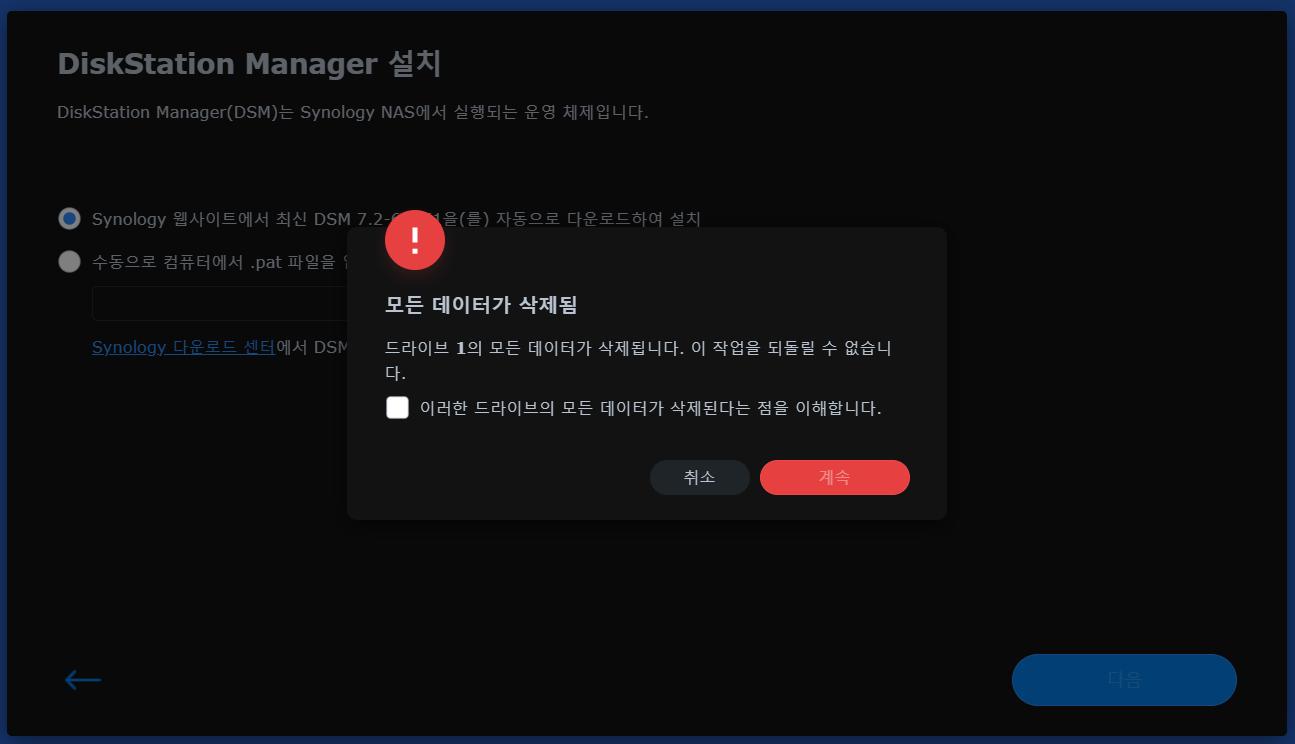The height and width of the screenshot is (744, 1295).
Task: Click the 수동으로 컴퓨터에서 .pat option label
Action: (219, 262)
